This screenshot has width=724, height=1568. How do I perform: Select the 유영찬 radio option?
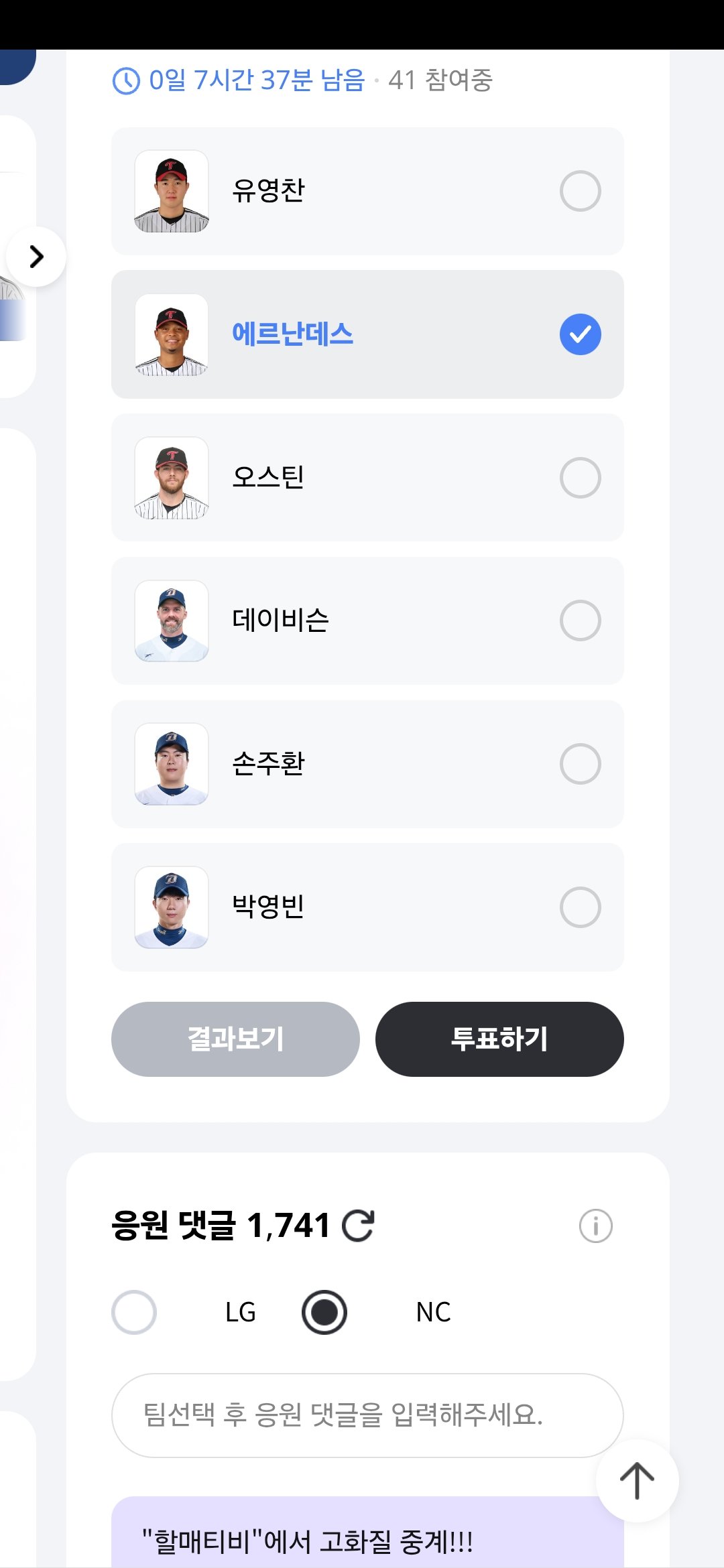[580, 191]
